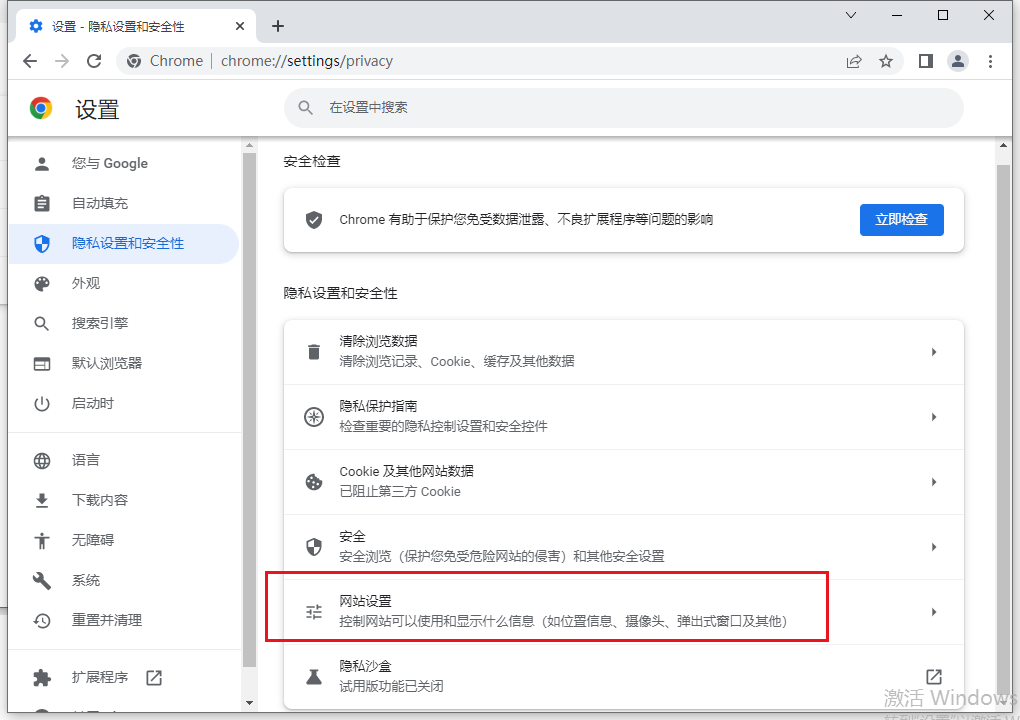This screenshot has height=720, width=1020.
Task: Open the 网站设置 row
Action: [x=624, y=612]
